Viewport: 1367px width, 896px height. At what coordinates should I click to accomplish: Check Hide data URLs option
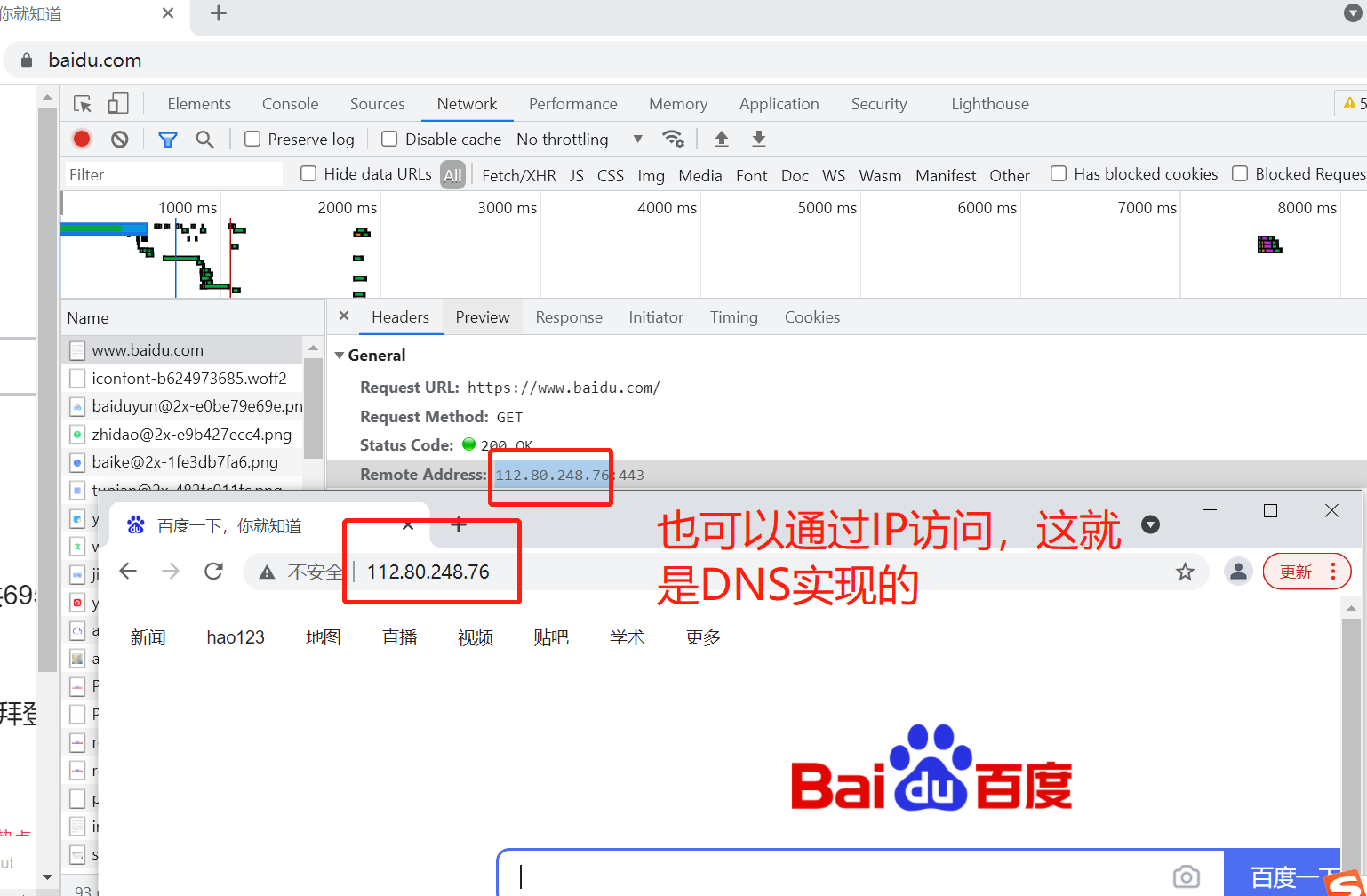308,173
